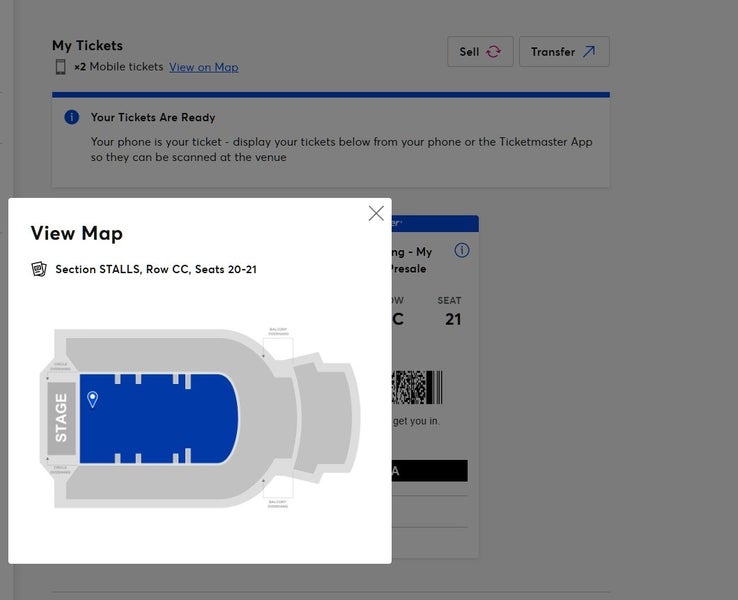Click the resale arrows icon in Sell
738x600 pixels.
click(493, 52)
